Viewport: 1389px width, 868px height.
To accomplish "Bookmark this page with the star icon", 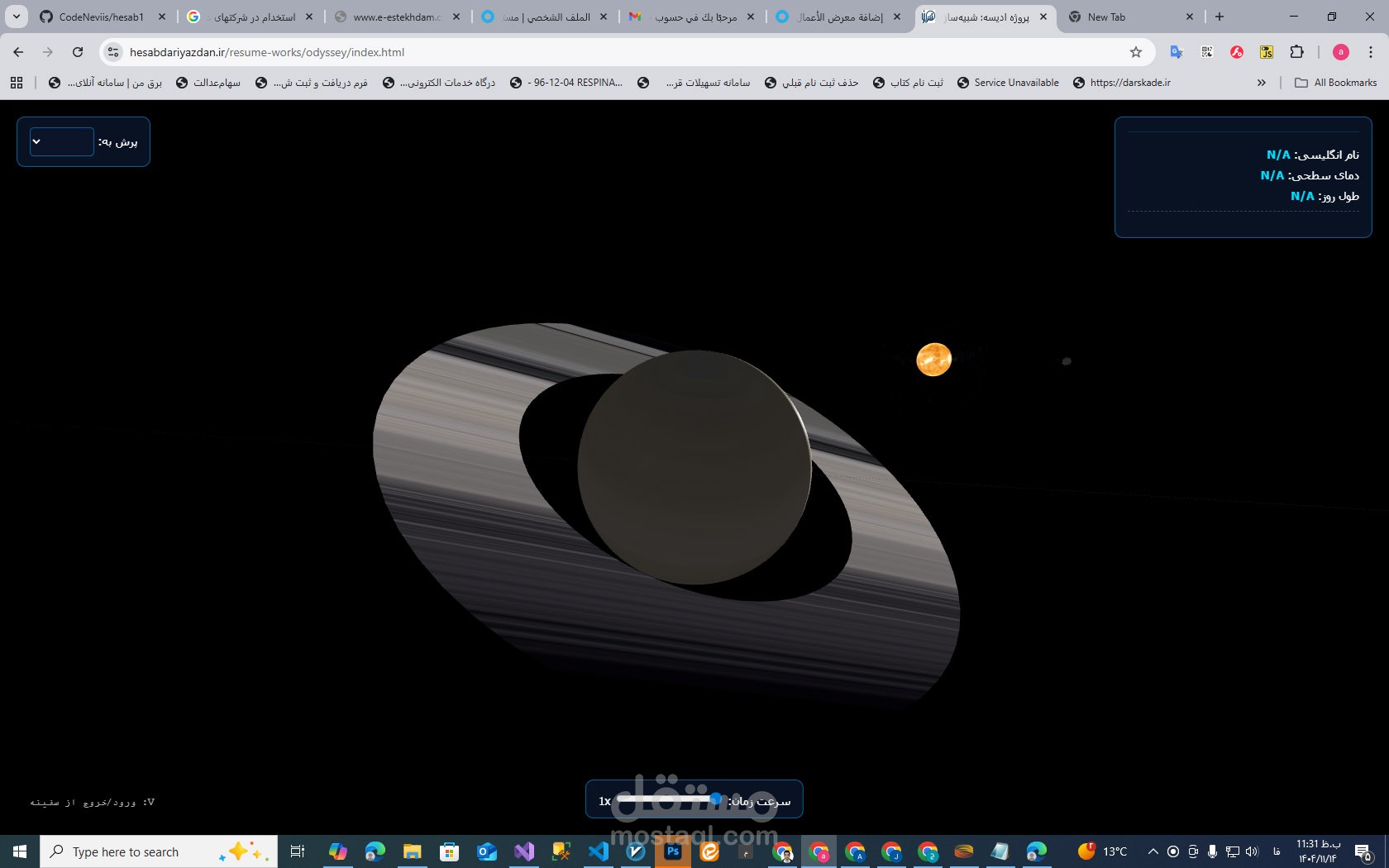I will click(x=1136, y=52).
